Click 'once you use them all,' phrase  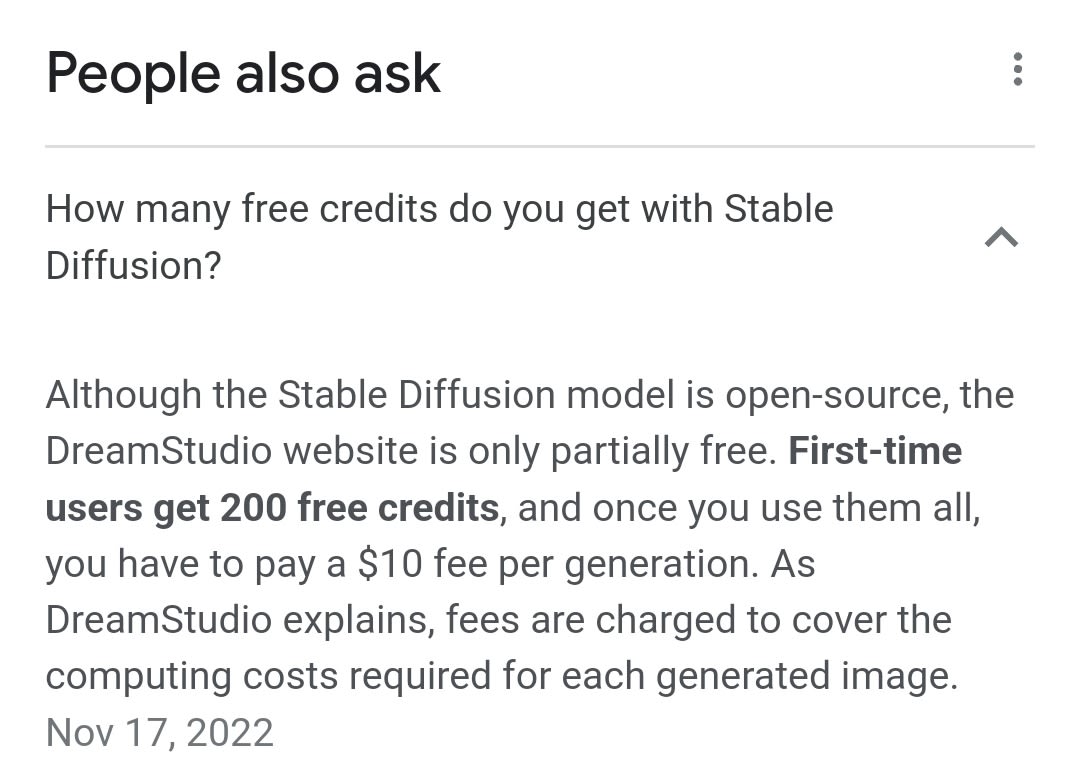click(x=787, y=508)
